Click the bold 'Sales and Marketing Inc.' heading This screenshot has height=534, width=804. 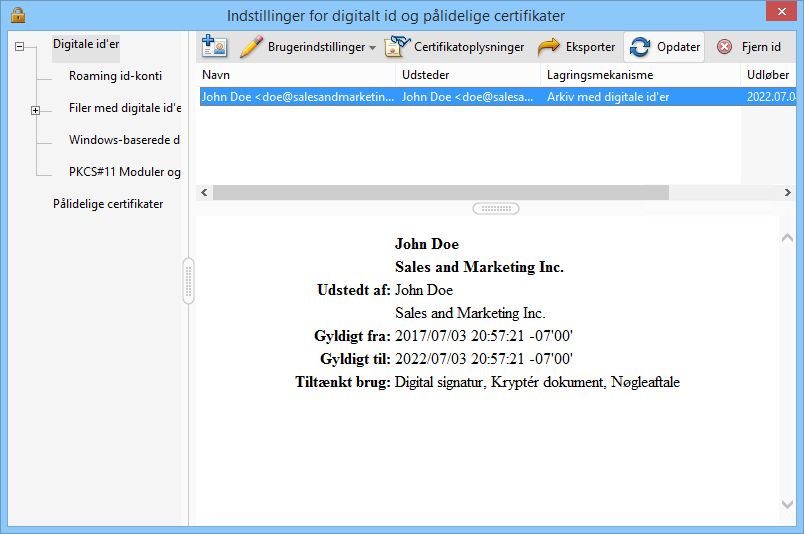point(479,267)
